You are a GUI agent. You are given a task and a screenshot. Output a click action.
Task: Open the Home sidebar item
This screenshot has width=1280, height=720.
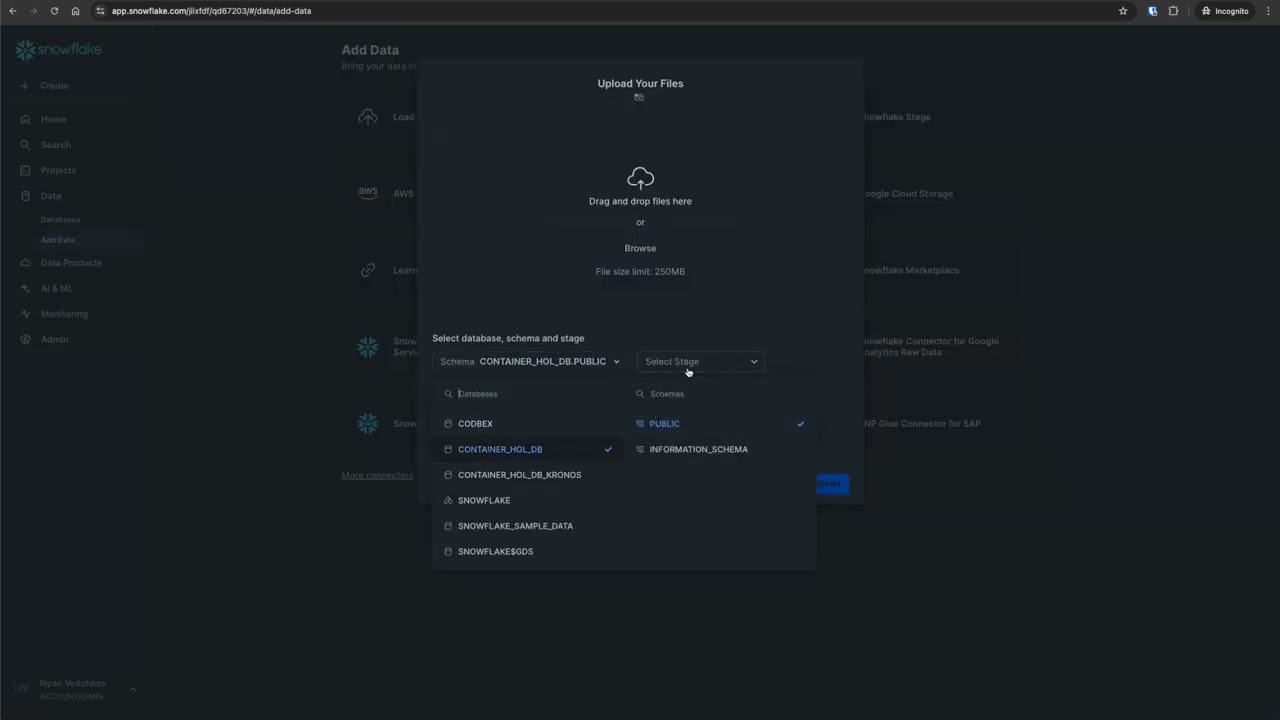53,119
